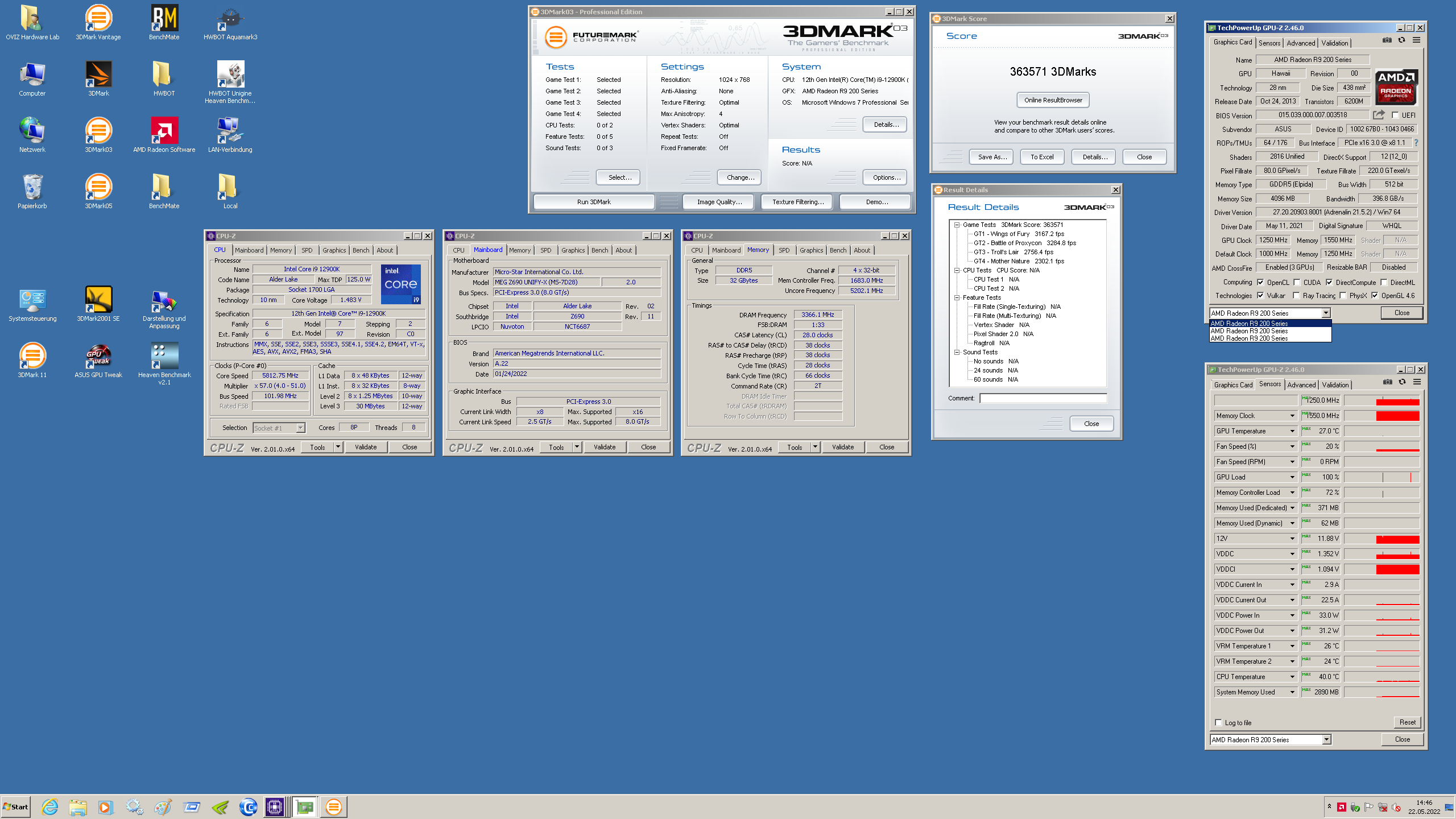Enable the Log to file checkbox

1218,722
